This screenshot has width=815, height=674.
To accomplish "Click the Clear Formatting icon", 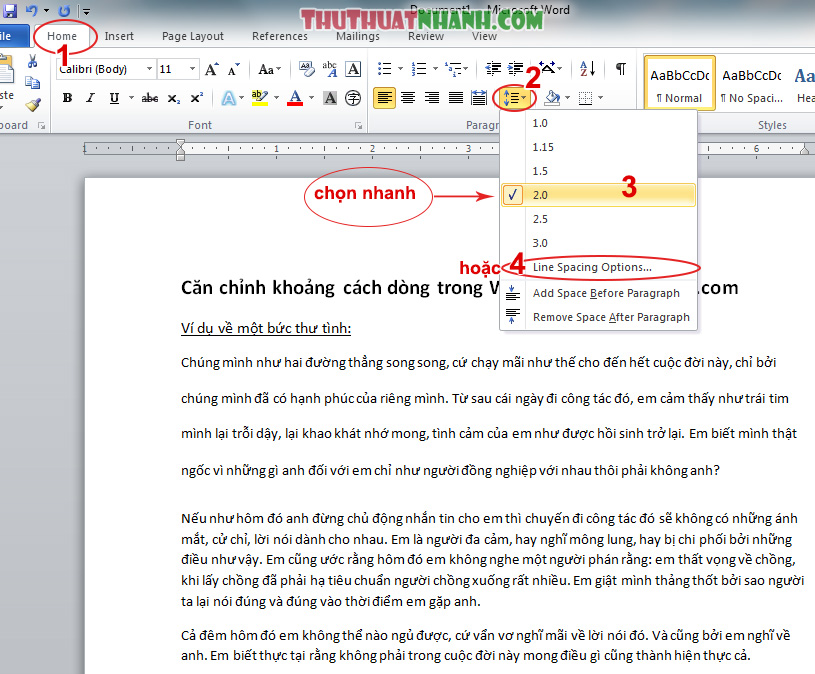I will 307,69.
